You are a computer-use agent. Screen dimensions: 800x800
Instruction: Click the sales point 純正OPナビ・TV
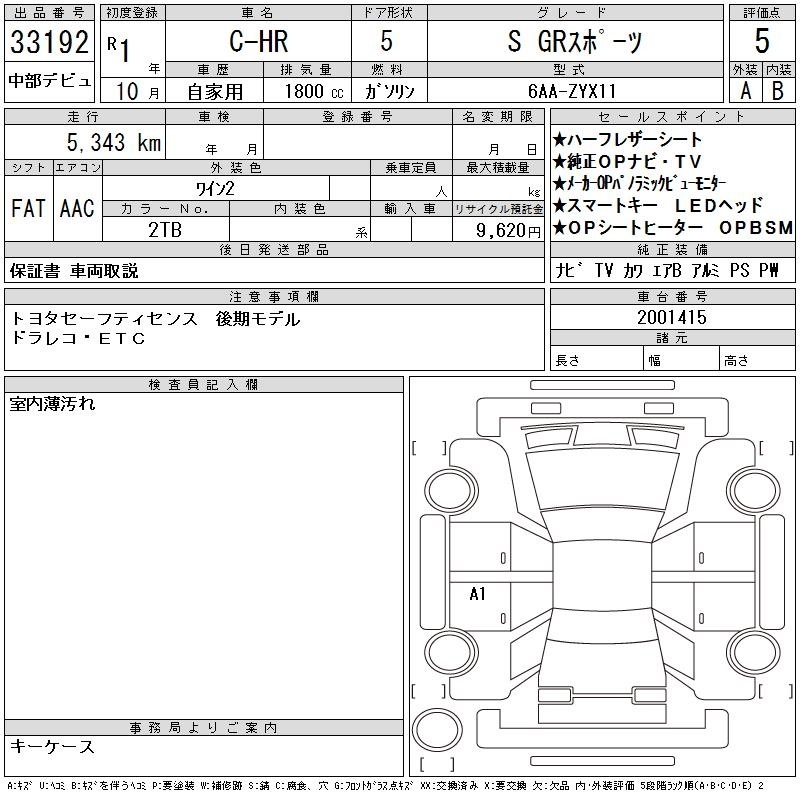(628, 162)
